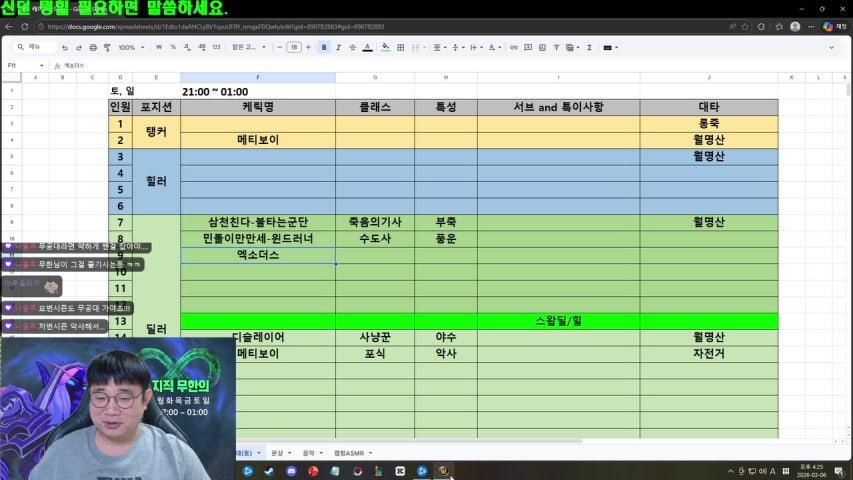The height and width of the screenshot is (480, 853).
Task: Click the insert chart icon
Action: point(542,47)
